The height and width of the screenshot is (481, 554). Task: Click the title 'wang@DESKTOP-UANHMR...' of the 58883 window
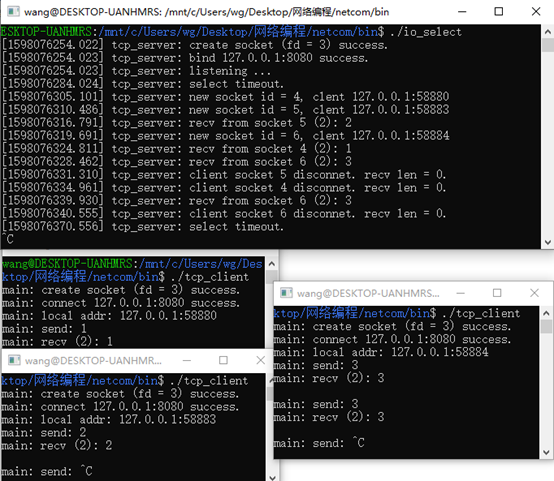[93, 360]
